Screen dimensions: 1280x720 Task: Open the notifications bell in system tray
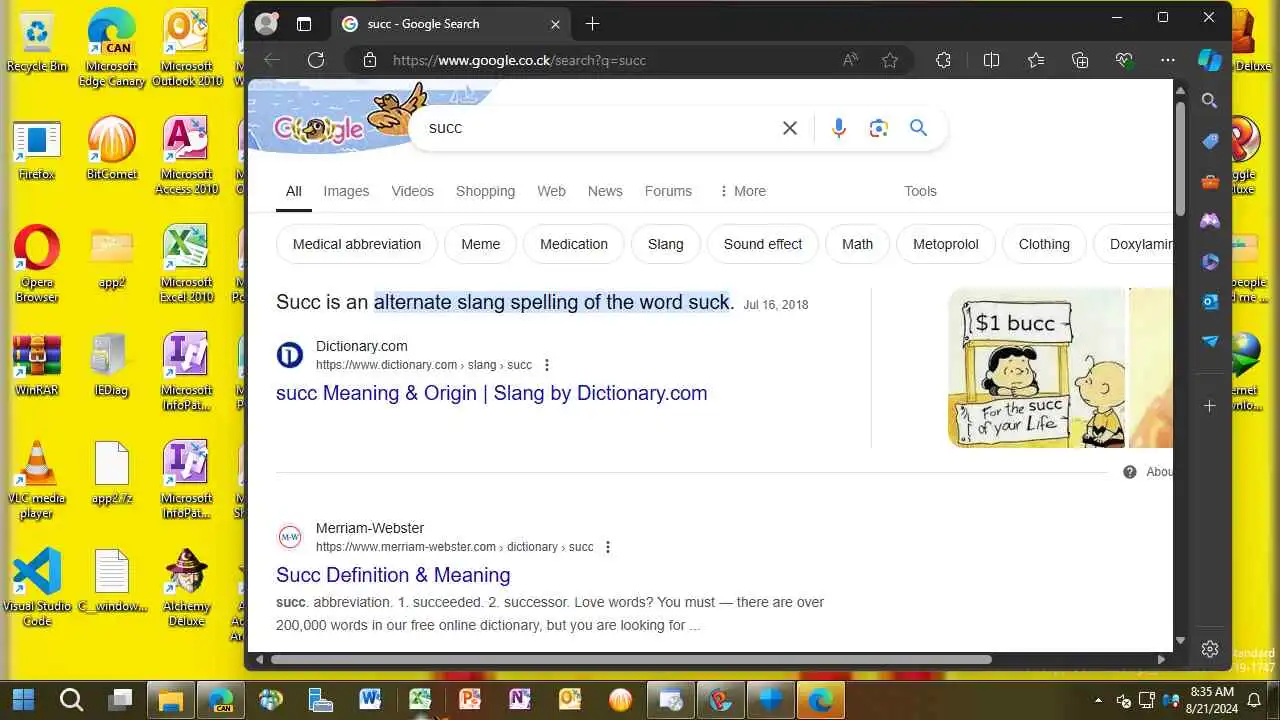tap(1254, 700)
